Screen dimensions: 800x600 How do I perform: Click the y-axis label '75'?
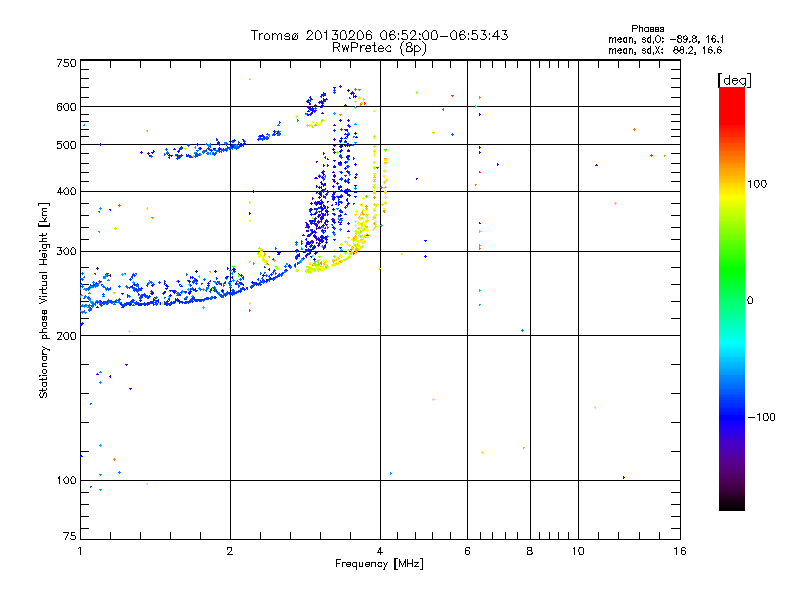click(70, 536)
